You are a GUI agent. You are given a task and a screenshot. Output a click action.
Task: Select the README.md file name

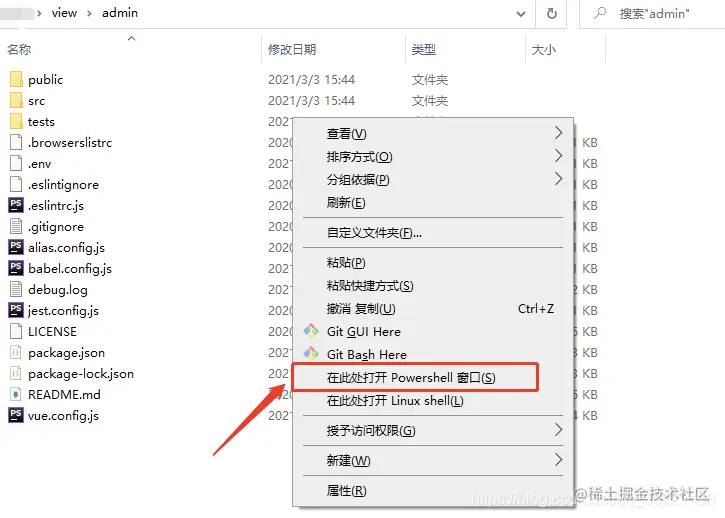click(64, 395)
